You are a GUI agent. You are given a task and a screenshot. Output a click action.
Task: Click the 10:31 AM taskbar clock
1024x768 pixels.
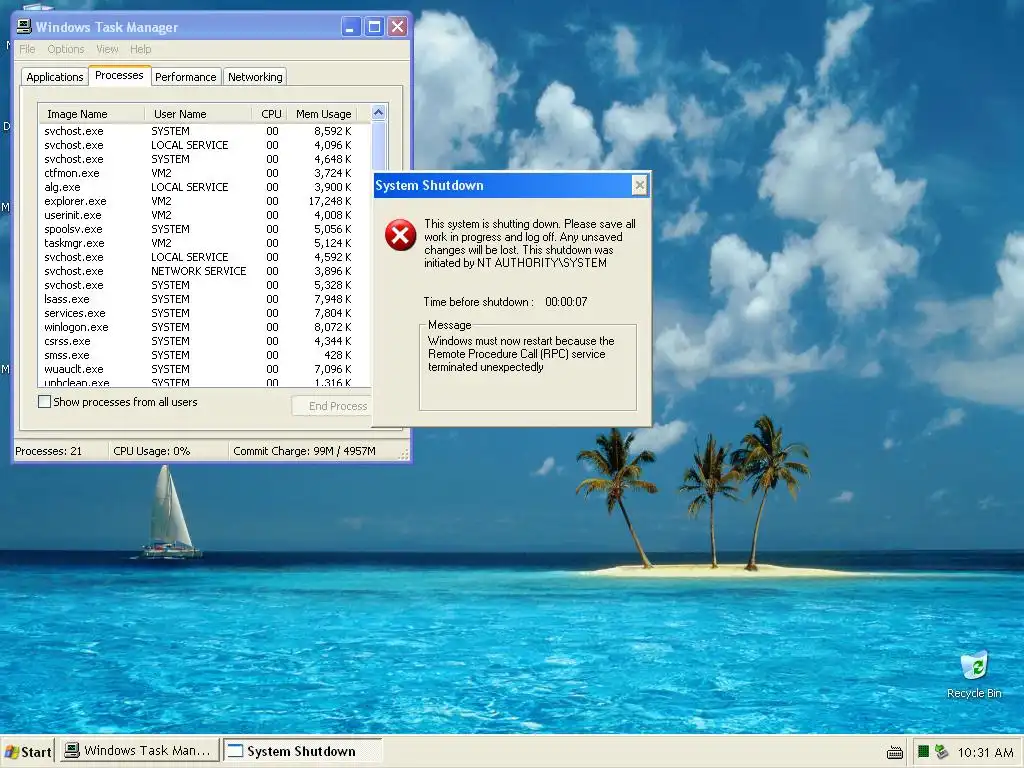985,752
